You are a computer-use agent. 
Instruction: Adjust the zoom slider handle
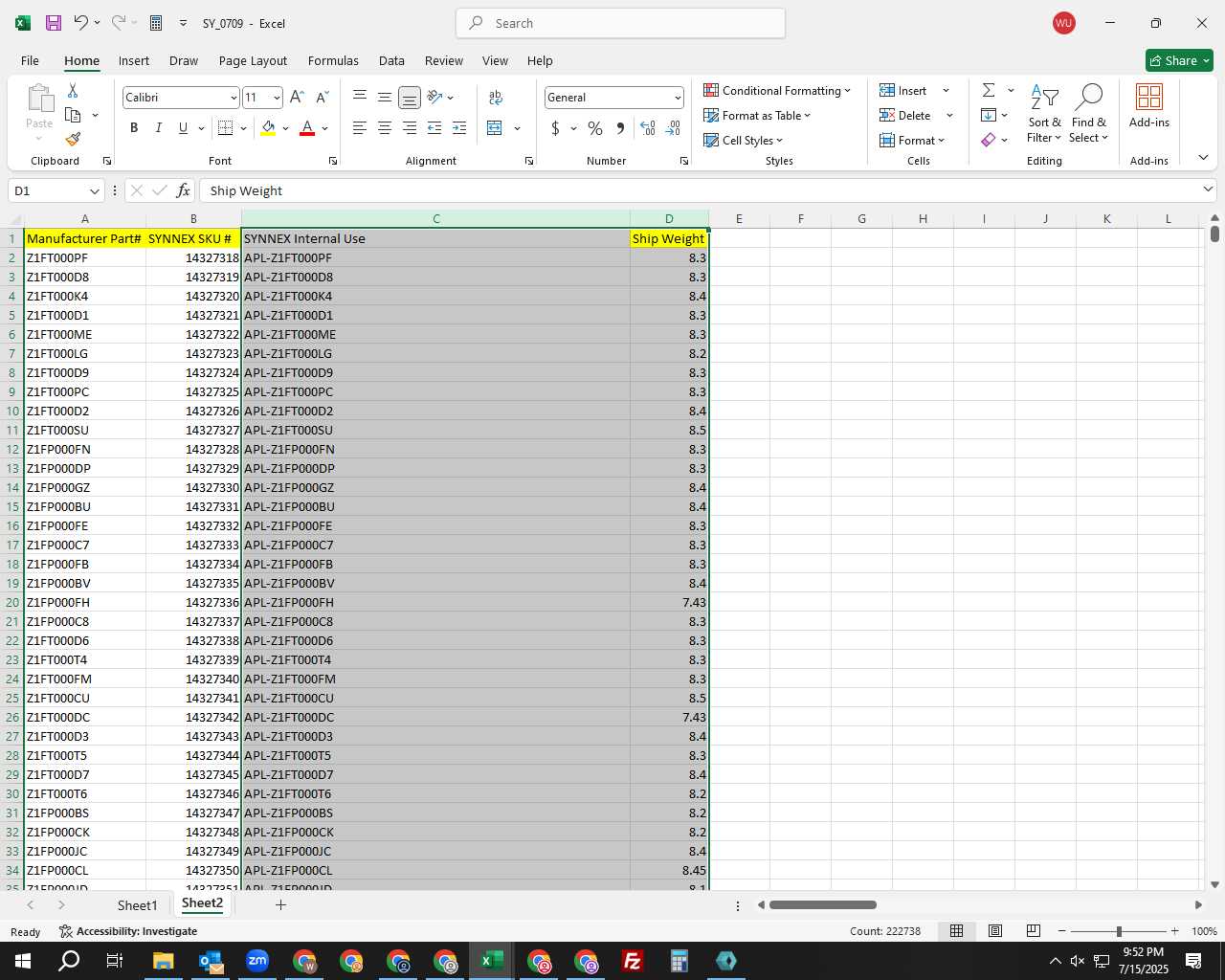coord(1119,931)
